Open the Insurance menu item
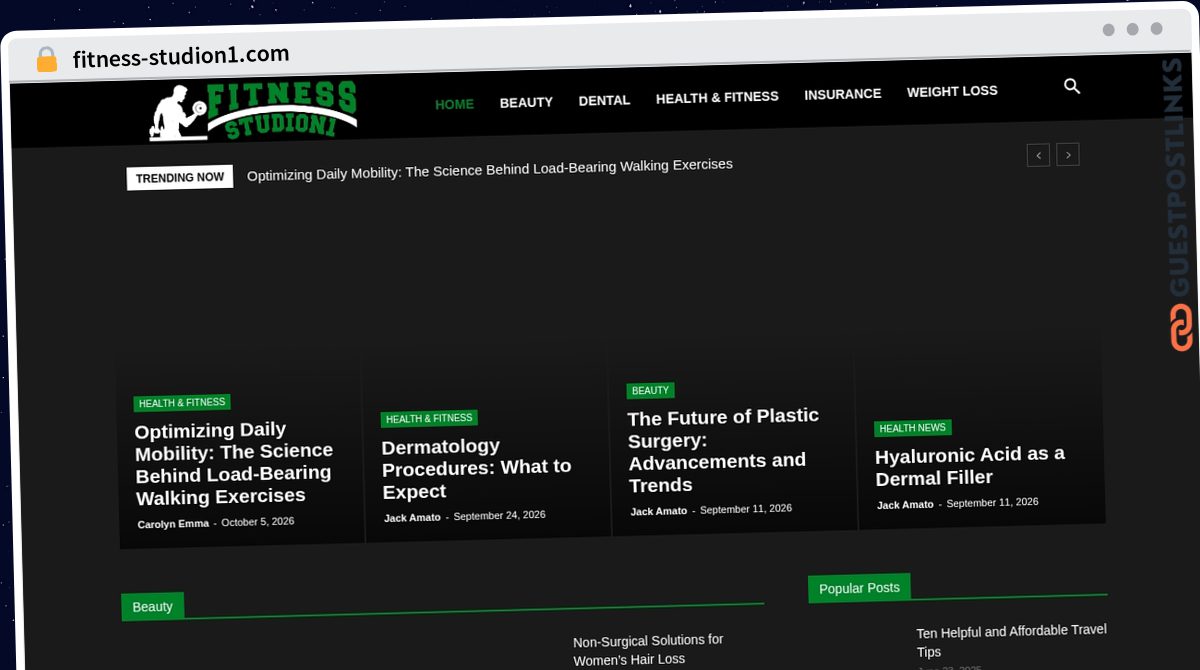Screen dimensions: 1200x670 [x=843, y=94]
